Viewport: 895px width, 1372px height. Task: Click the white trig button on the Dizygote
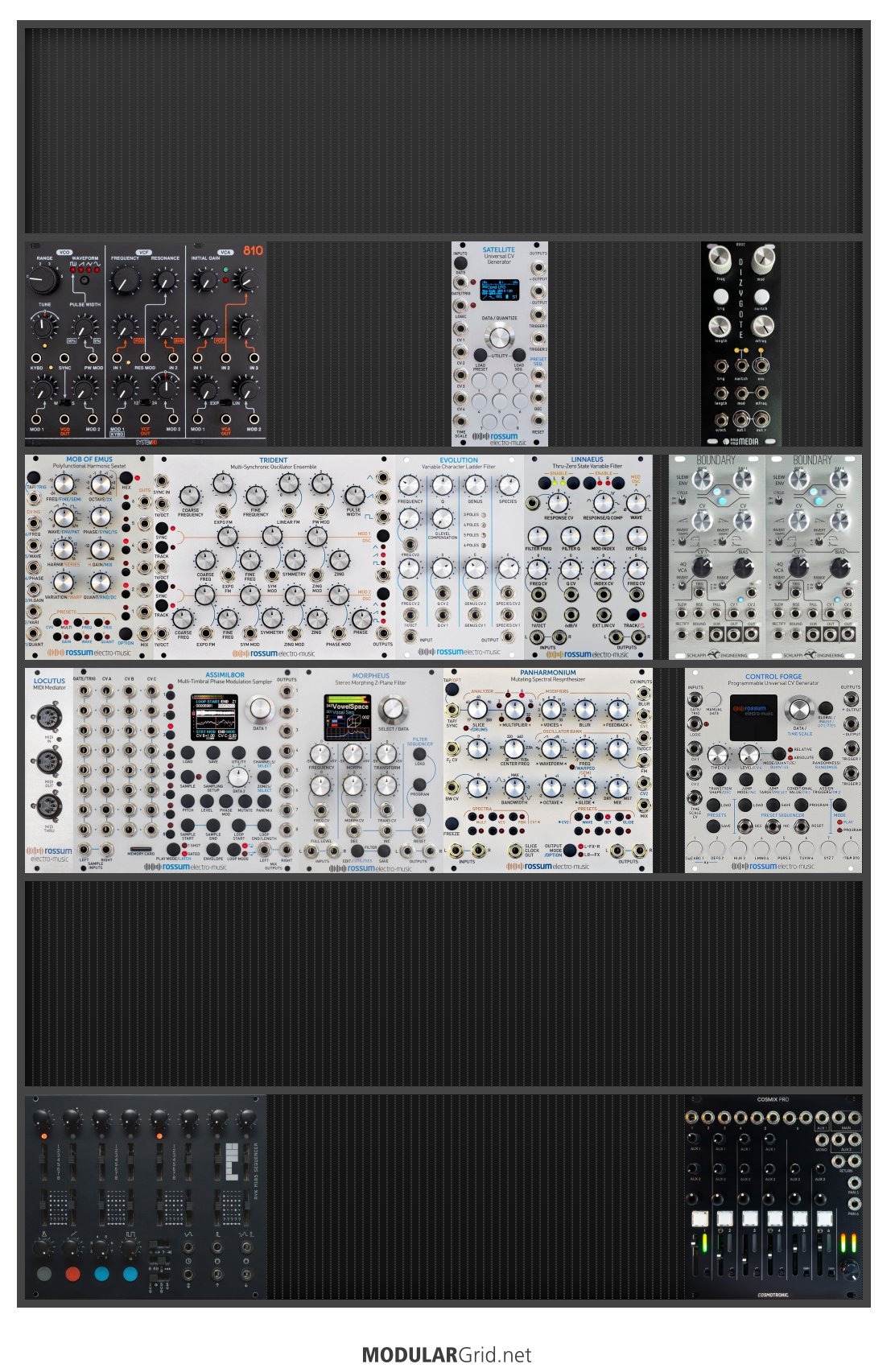[721, 296]
